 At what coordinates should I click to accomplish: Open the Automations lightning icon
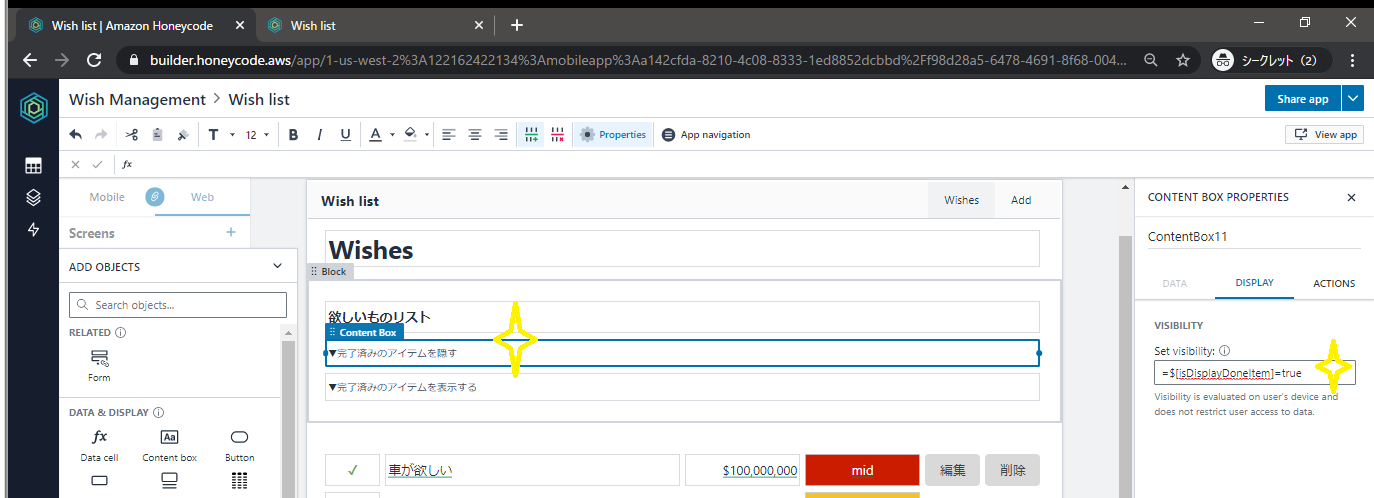[x=33, y=230]
